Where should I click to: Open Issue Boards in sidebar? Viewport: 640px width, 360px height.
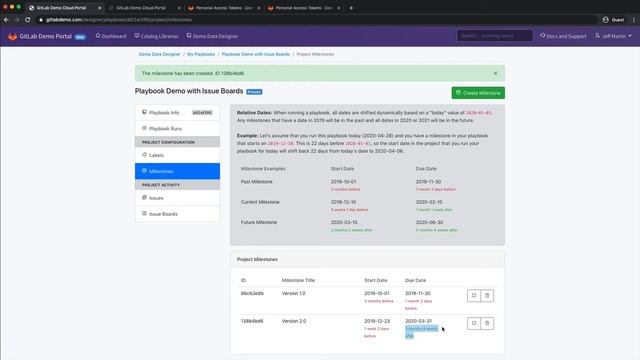[177, 214]
